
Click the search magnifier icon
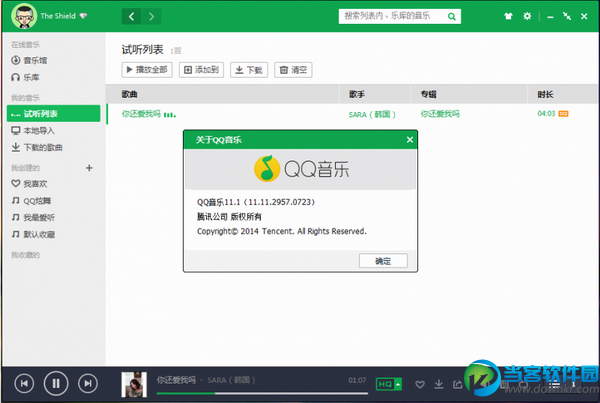[x=452, y=16]
